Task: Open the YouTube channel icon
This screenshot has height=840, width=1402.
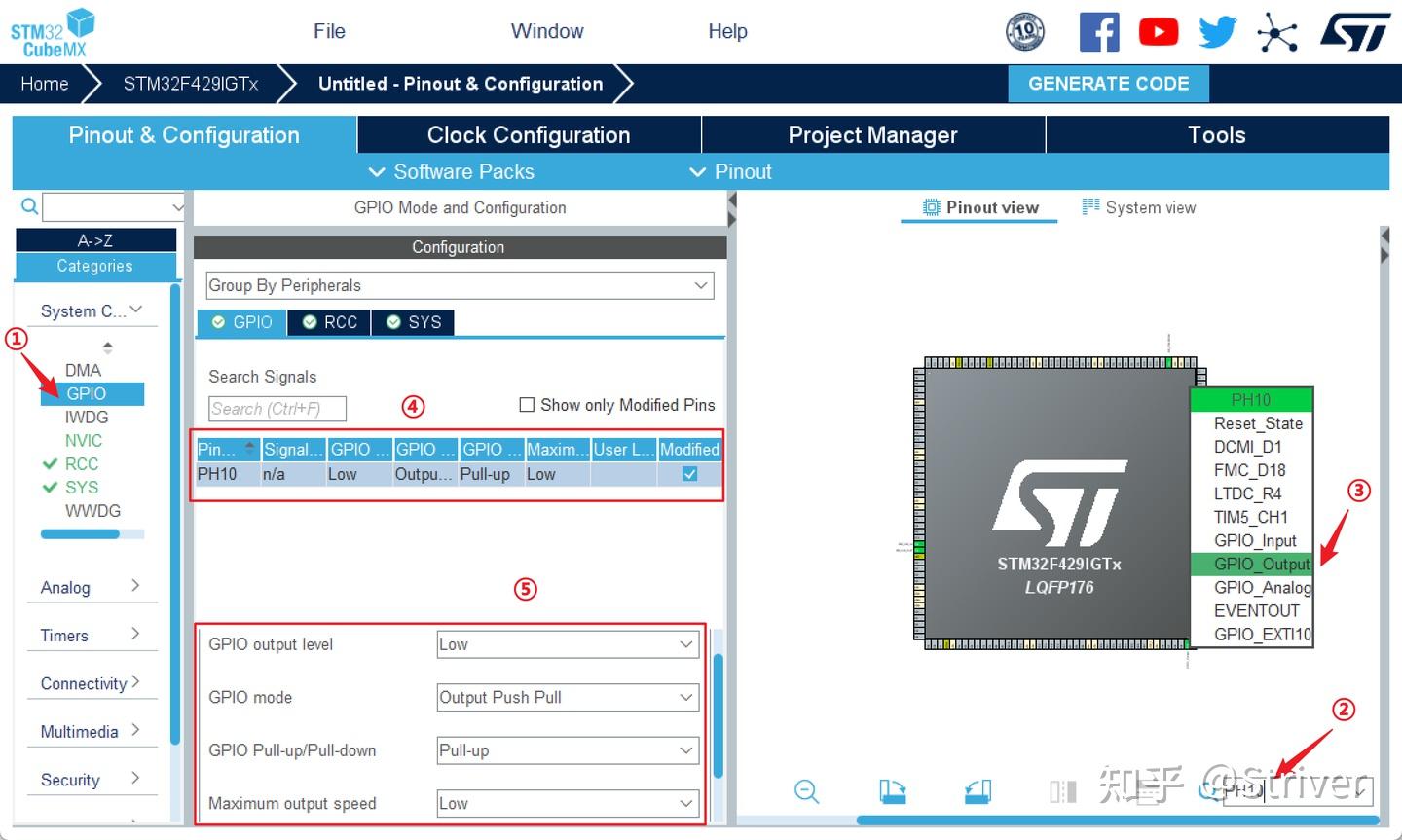Action: 1159,32
